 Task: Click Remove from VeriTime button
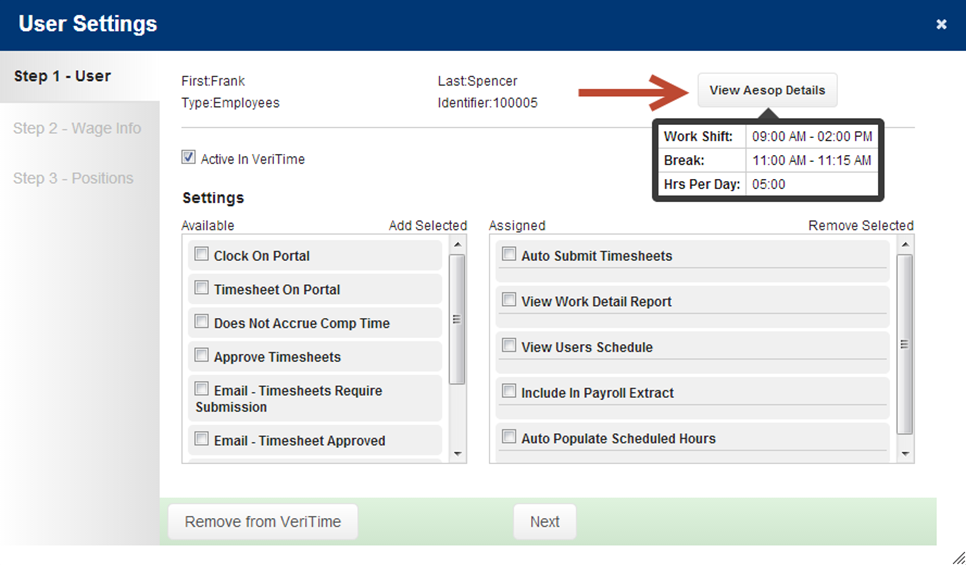[x=263, y=522]
